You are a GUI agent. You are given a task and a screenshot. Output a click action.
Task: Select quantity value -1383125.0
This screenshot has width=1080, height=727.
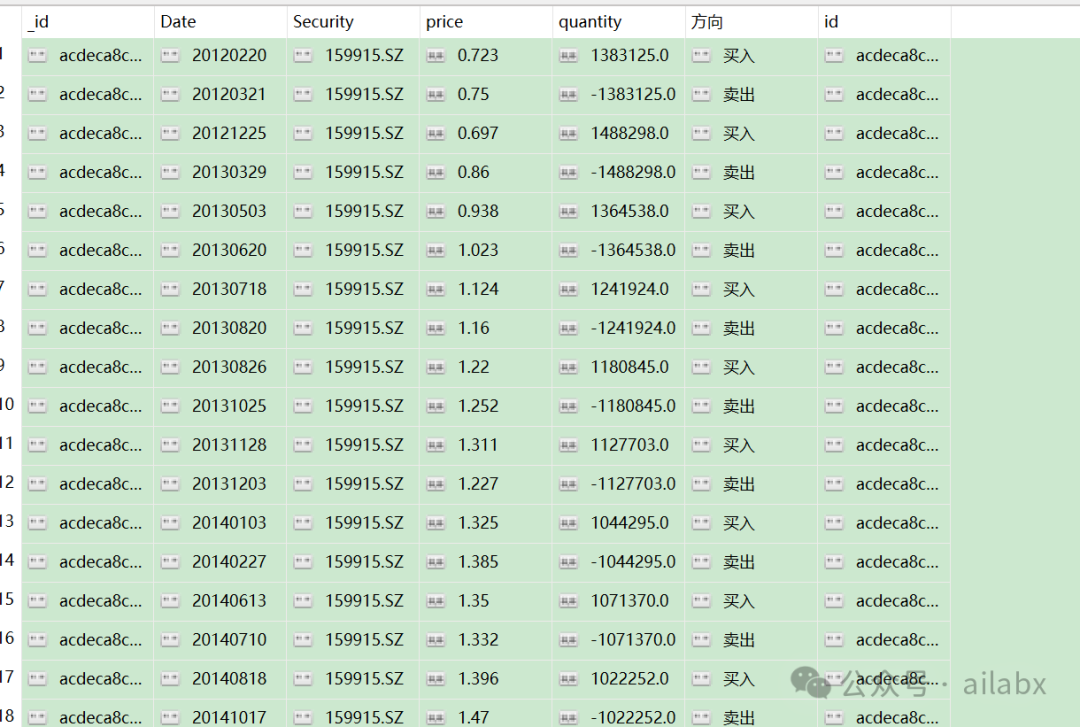633,94
